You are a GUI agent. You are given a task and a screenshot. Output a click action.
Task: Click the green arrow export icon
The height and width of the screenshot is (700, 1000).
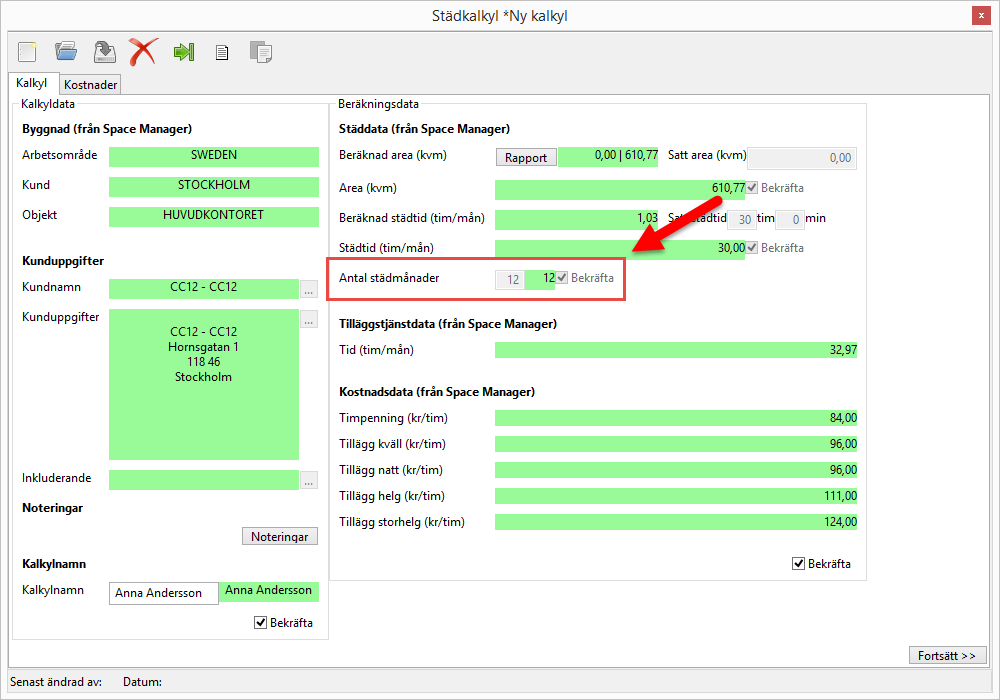tap(183, 51)
